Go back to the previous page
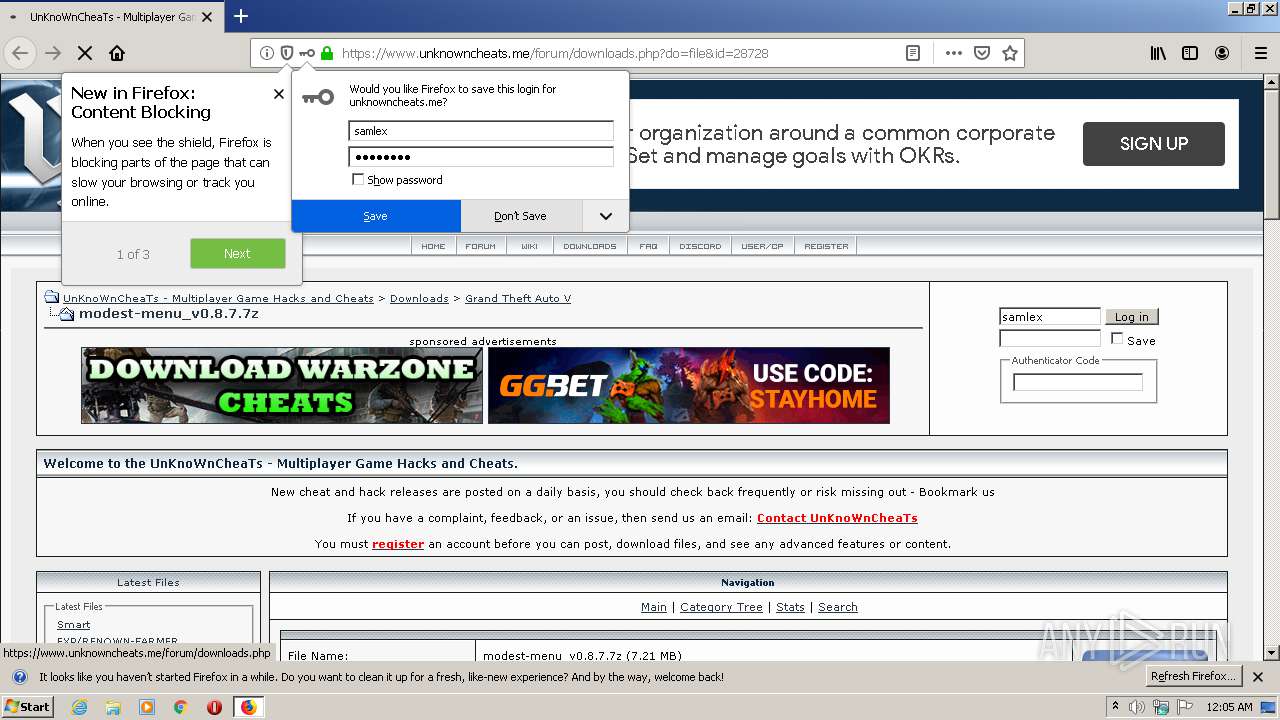1280x720 pixels. (x=20, y=53)
